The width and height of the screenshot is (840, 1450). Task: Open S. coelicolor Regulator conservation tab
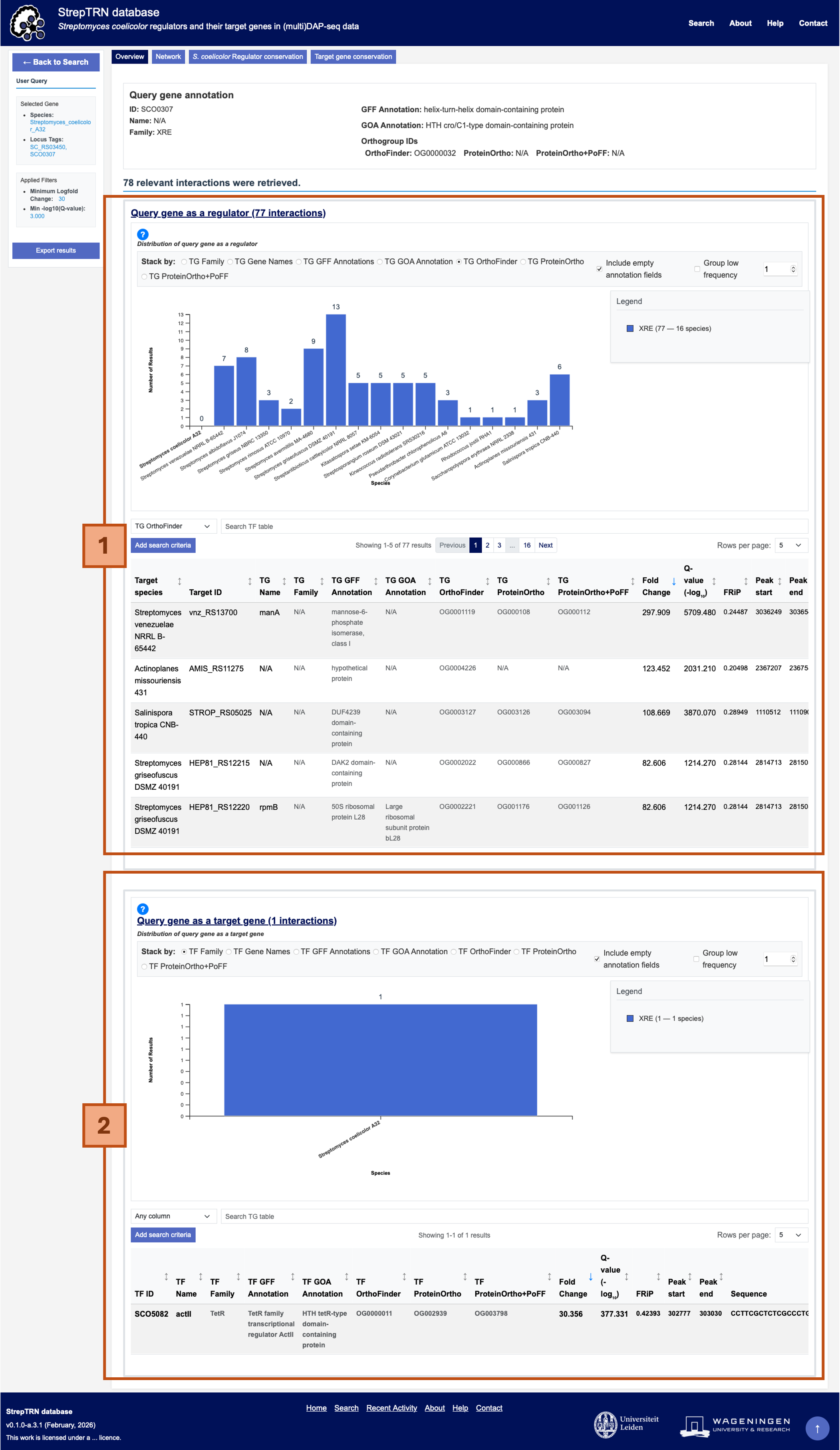coord(248,56)
